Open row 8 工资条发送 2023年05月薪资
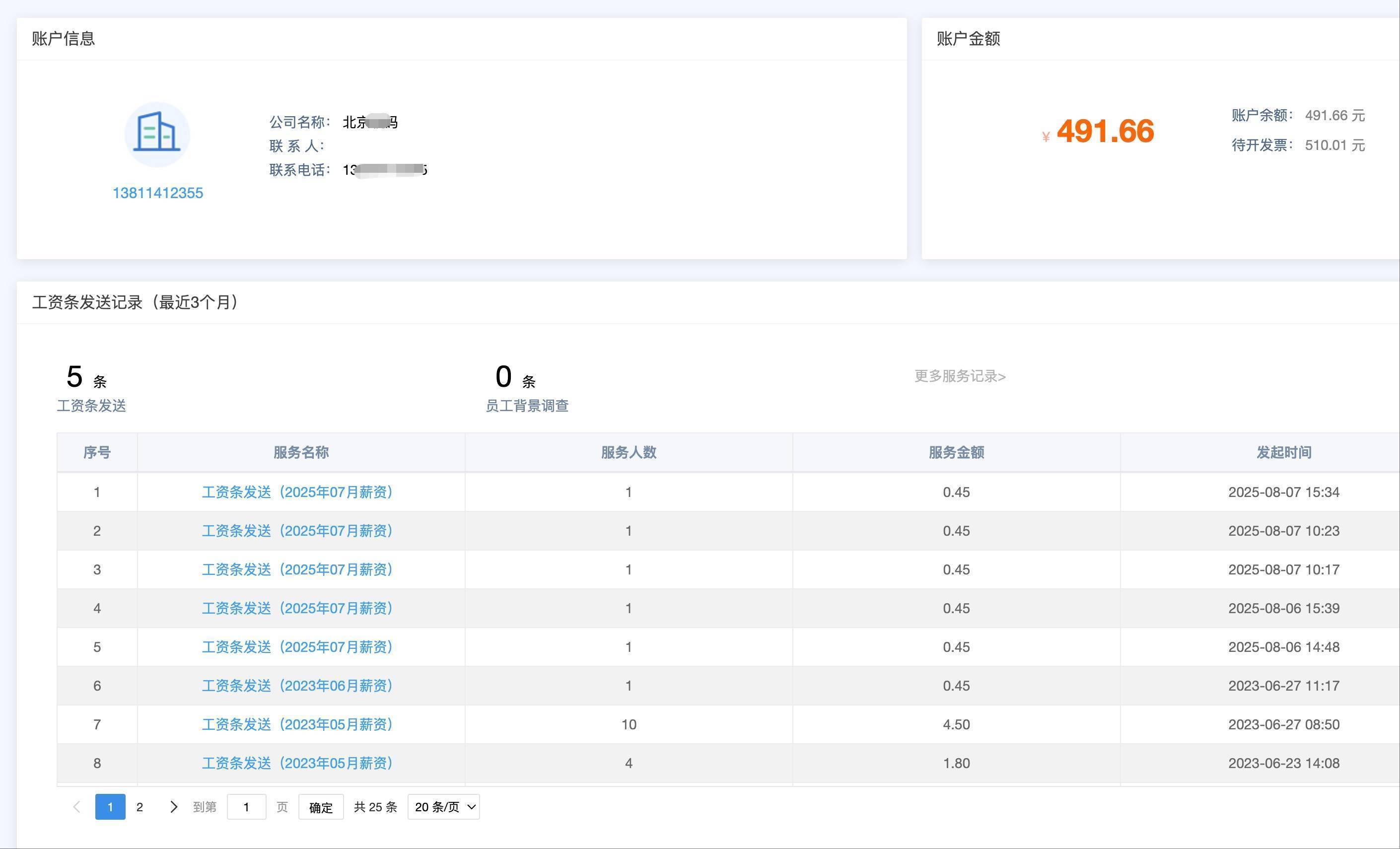This screenshot has width=1400, height=849. pyautogui.click(x=297, y=763)
